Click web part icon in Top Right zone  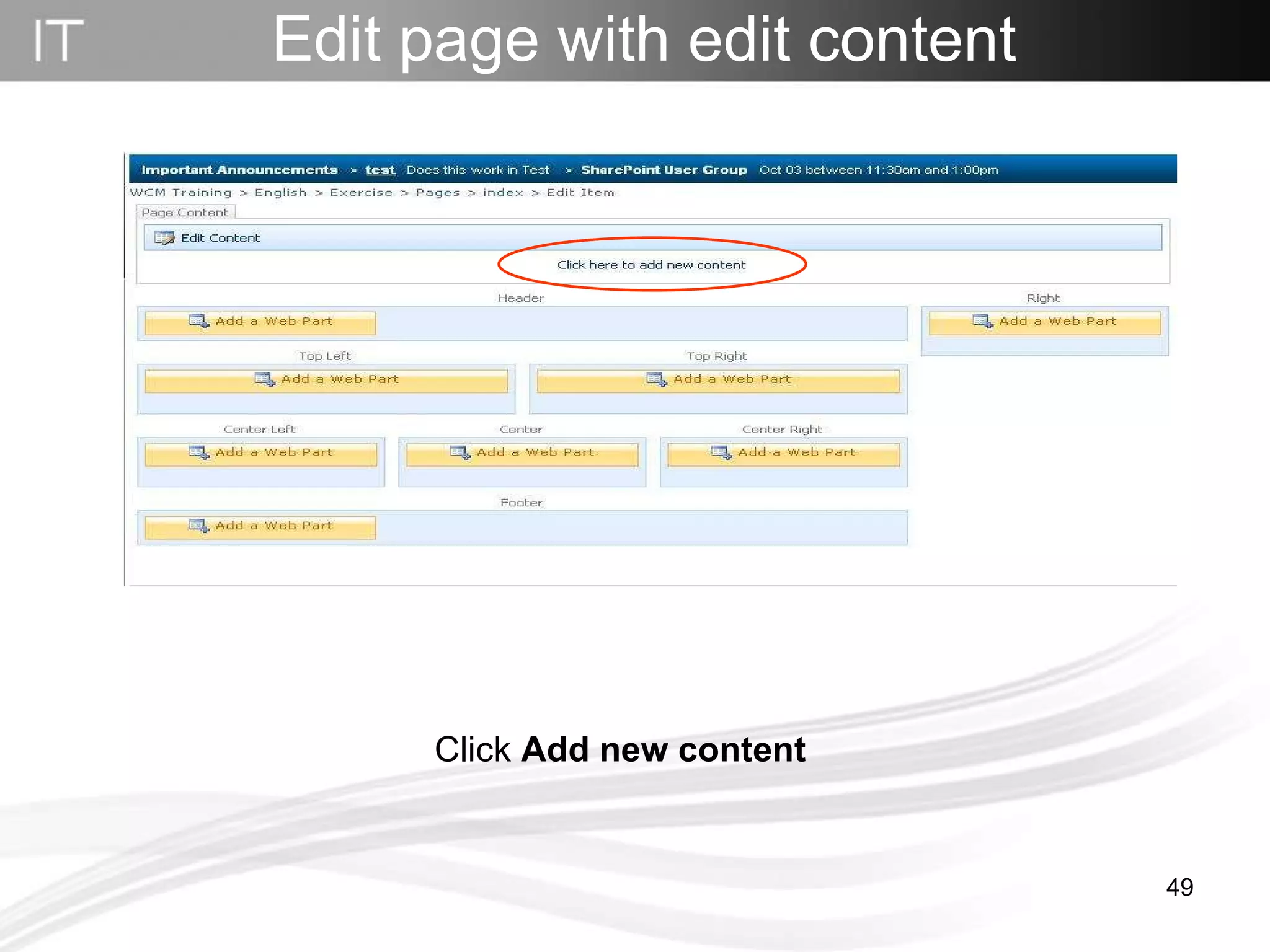657,379
